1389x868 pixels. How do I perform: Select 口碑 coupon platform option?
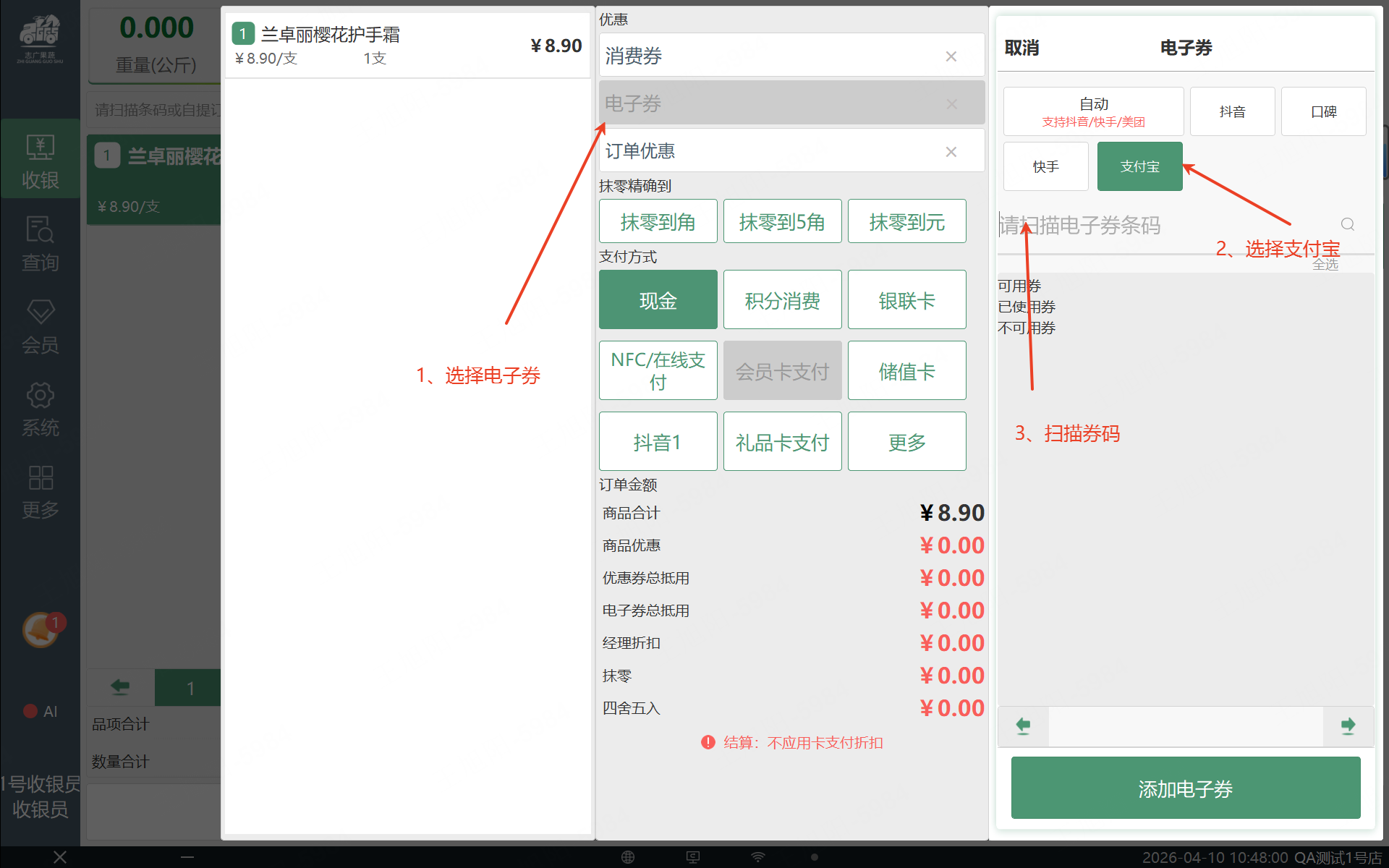(1323, 111)
